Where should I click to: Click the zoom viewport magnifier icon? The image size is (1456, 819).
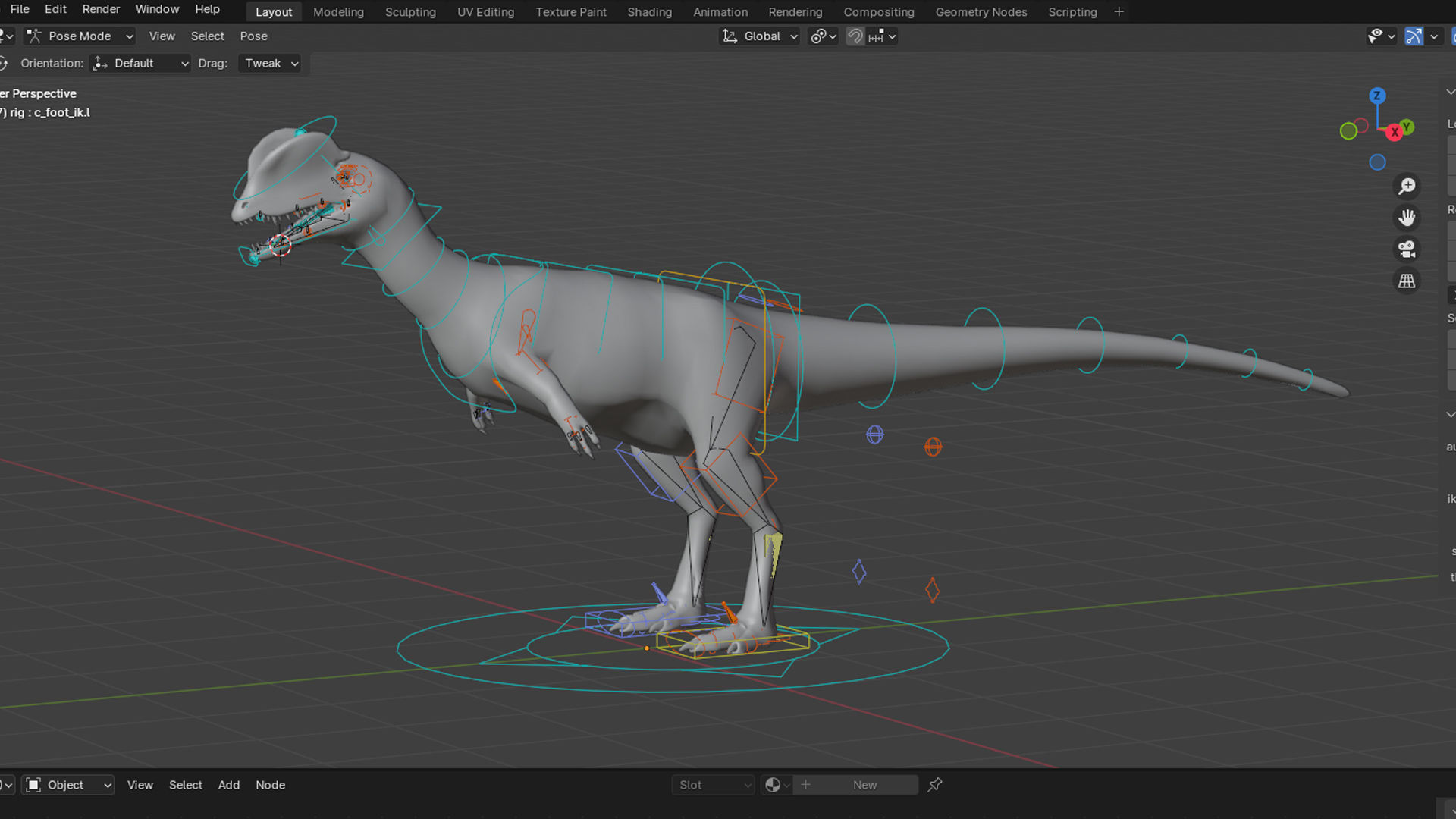tap(1407, 187)
